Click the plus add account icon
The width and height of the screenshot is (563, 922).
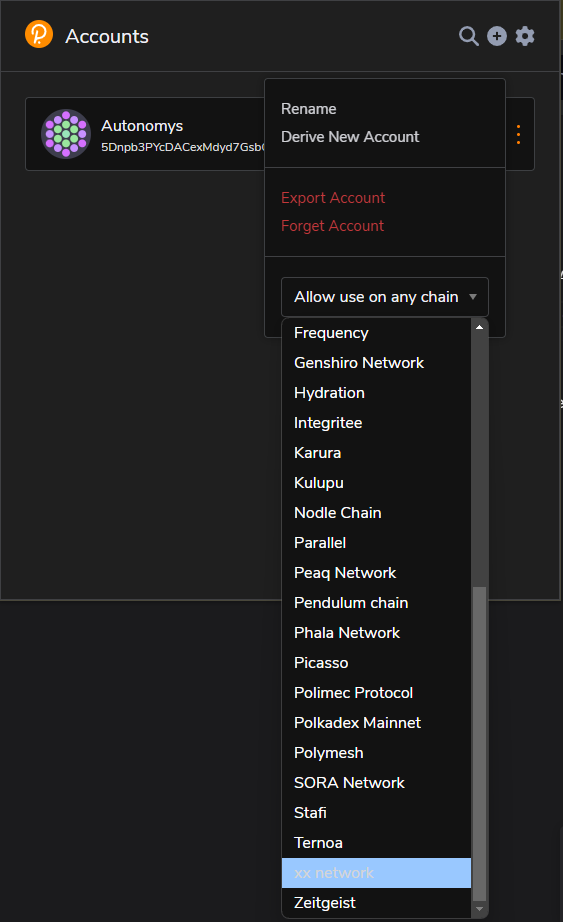(x=497, y=36)
